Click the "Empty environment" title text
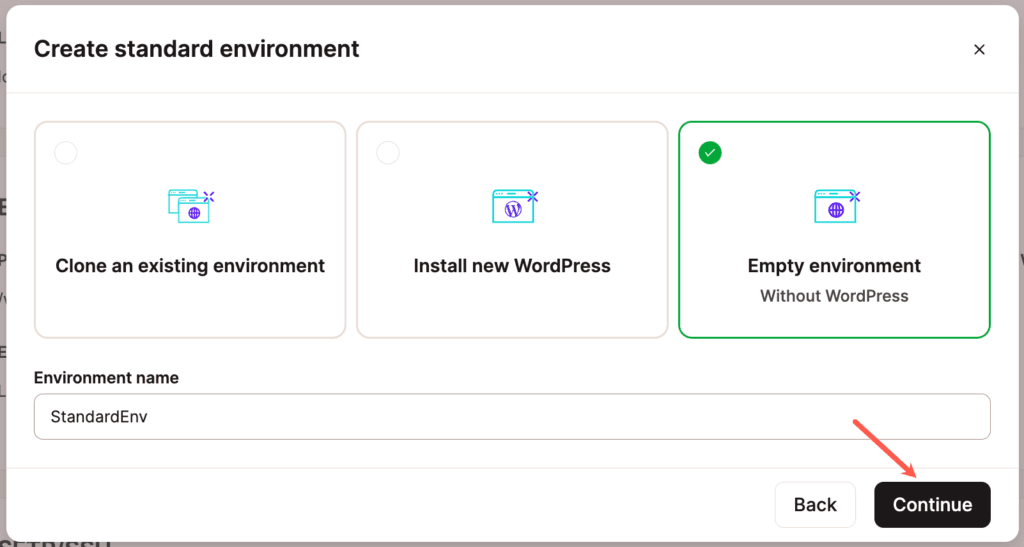The image size is (1024, 547). (x=834, y=266)
